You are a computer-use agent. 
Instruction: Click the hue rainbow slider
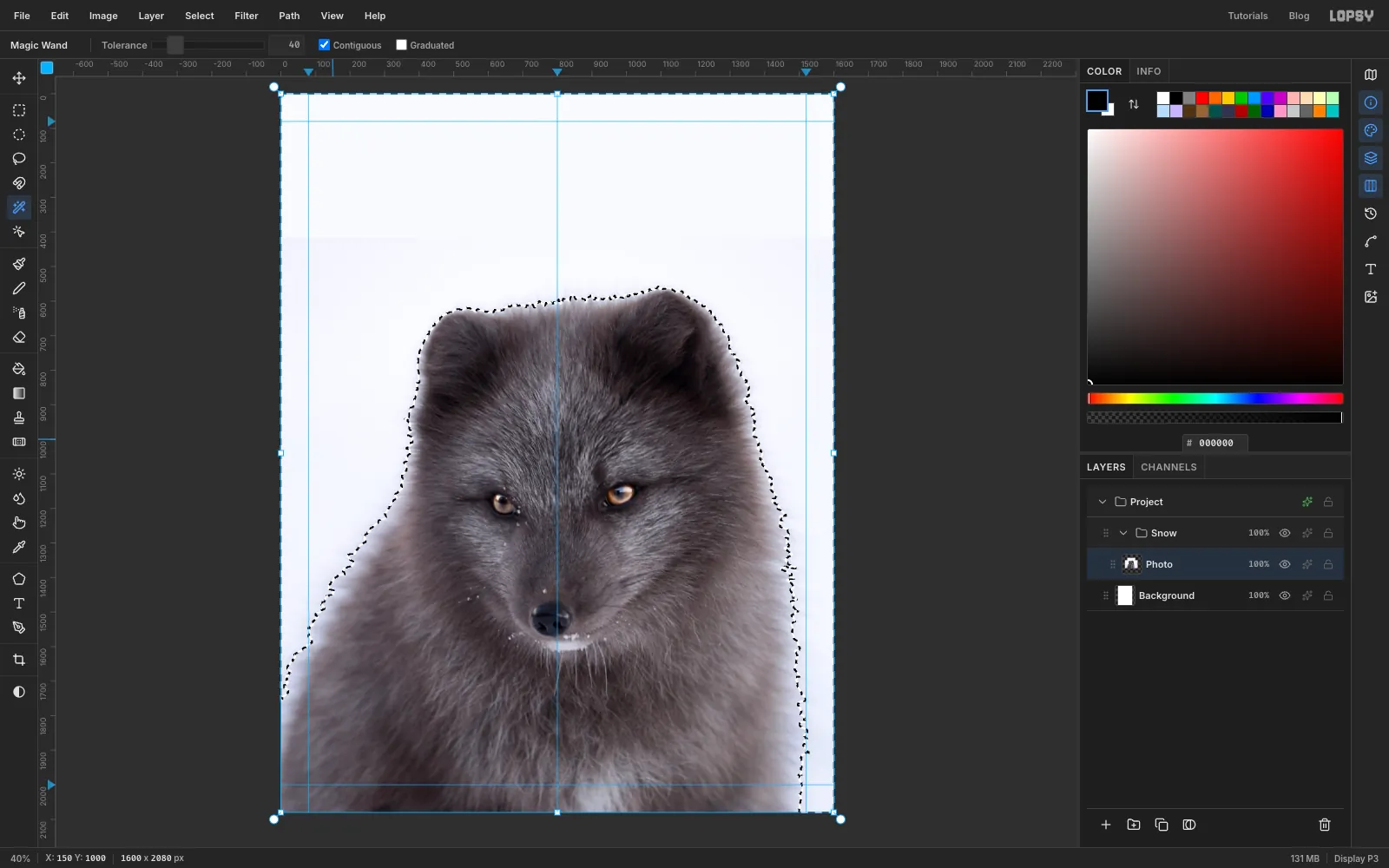point(1215,398)
